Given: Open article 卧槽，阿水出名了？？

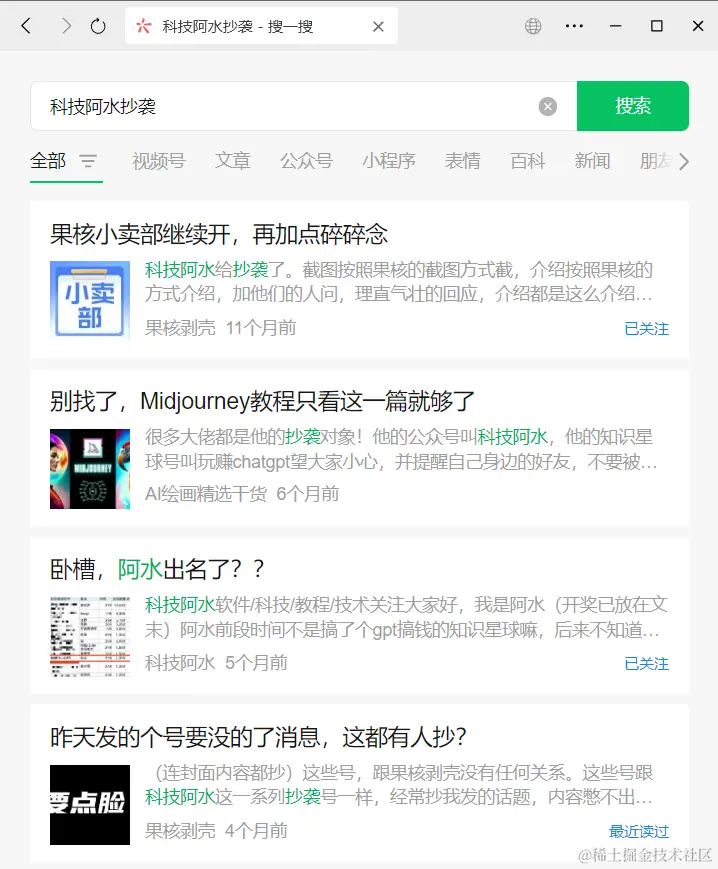Looking at the screenshot, I should pyautogui.click(x=157, y=569).
